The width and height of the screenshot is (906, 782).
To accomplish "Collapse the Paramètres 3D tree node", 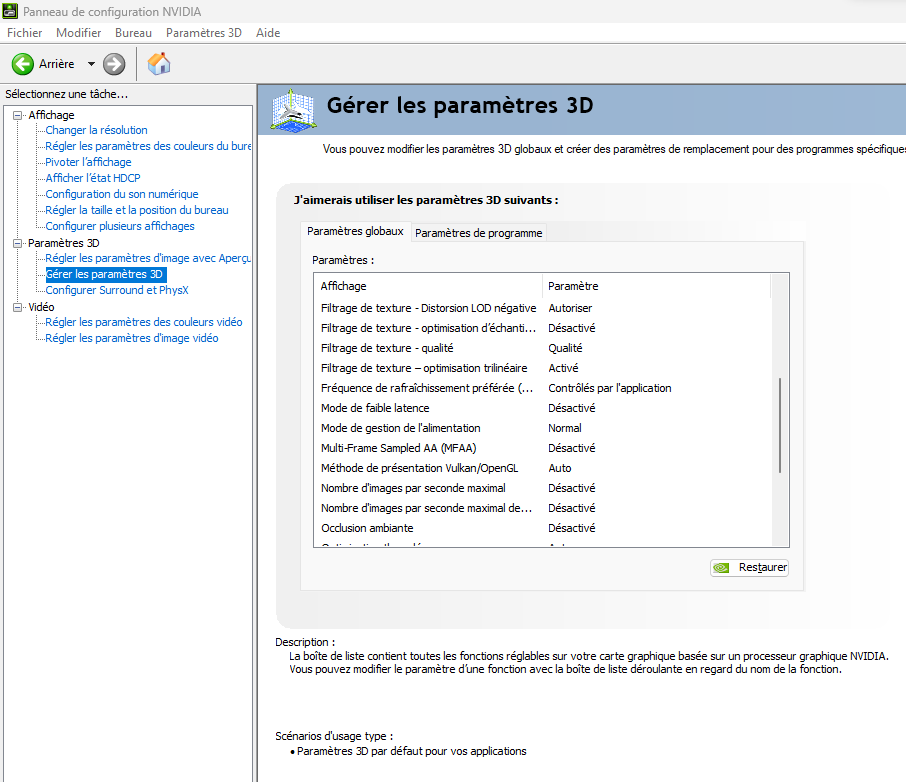I will pyautogui.click(x=17, y=243).
